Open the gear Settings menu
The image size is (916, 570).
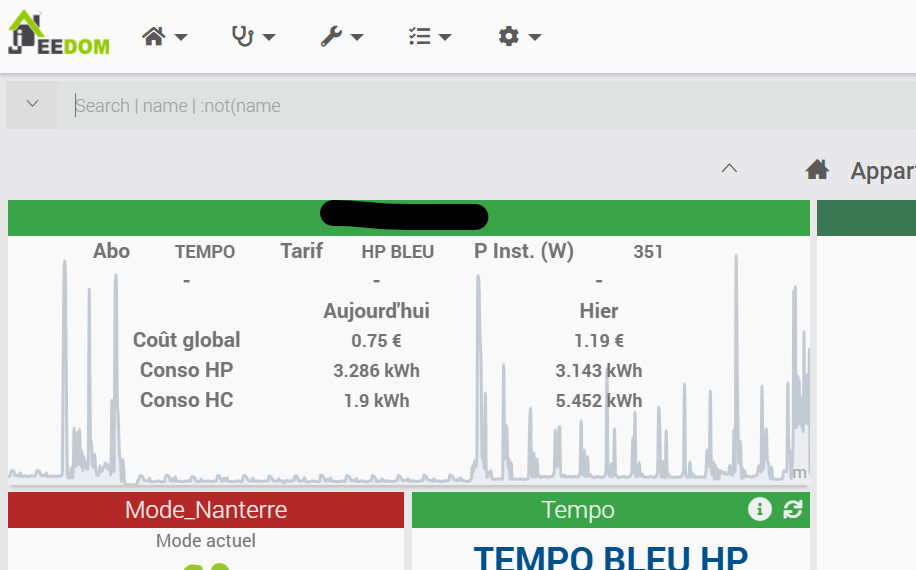coord(508,36)
